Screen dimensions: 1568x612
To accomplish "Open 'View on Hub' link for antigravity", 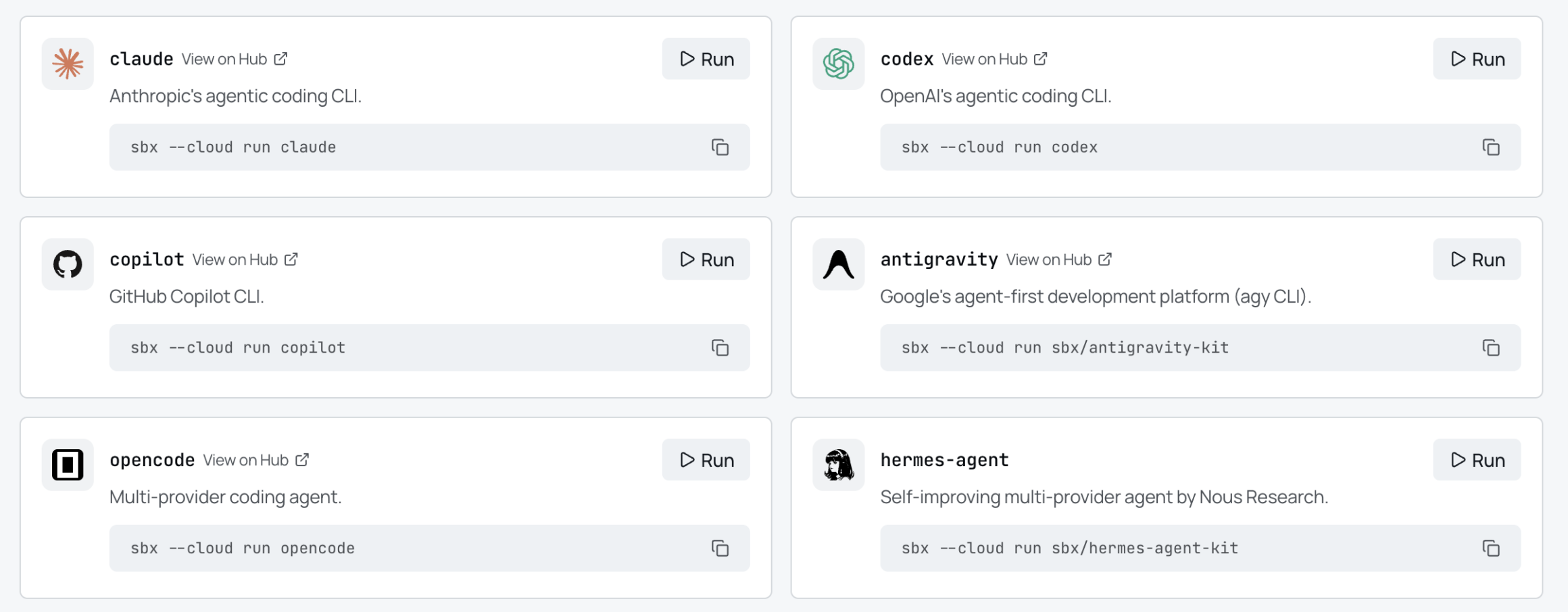I will pos(1059,260).
